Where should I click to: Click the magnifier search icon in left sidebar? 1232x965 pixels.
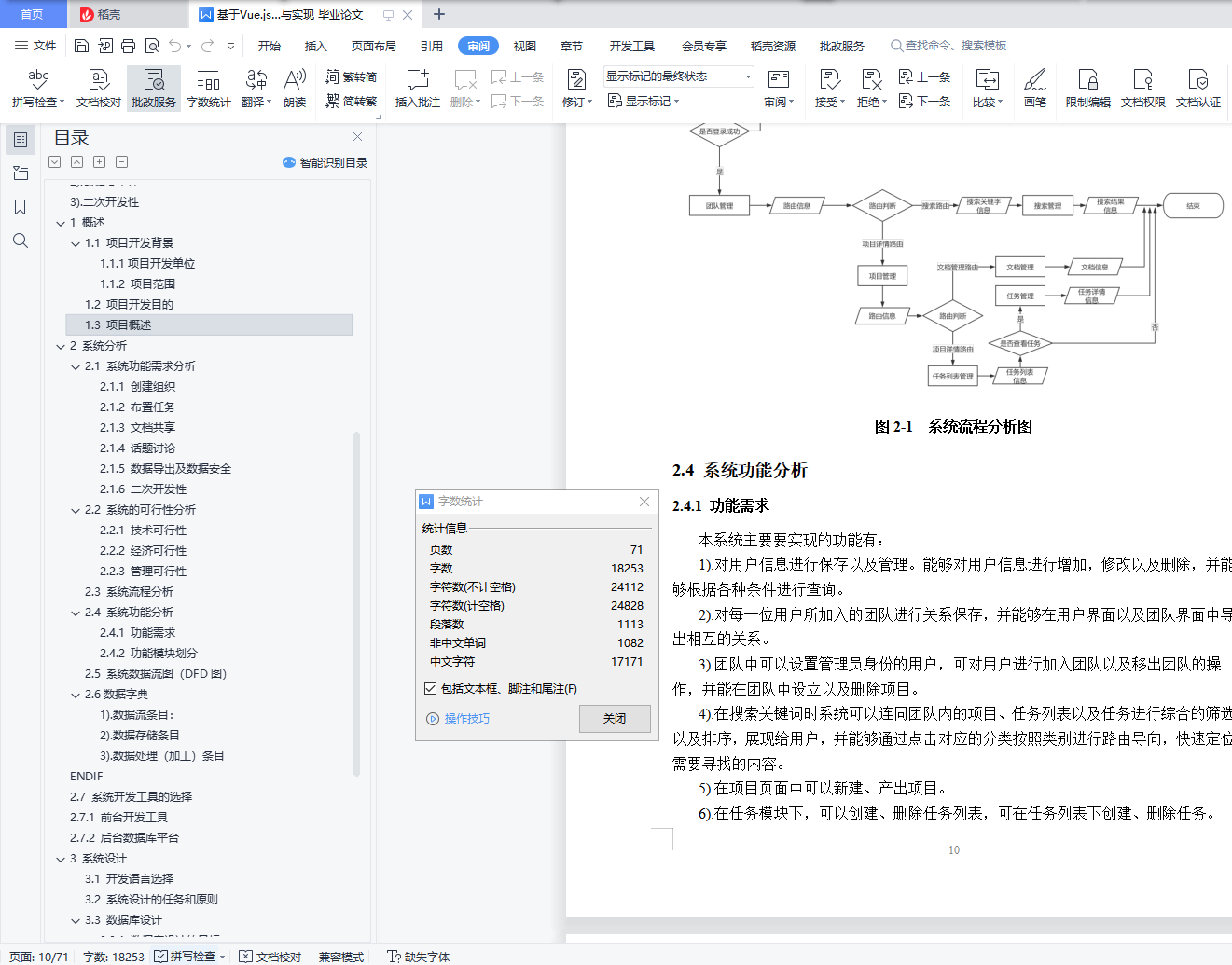point(21,241)
